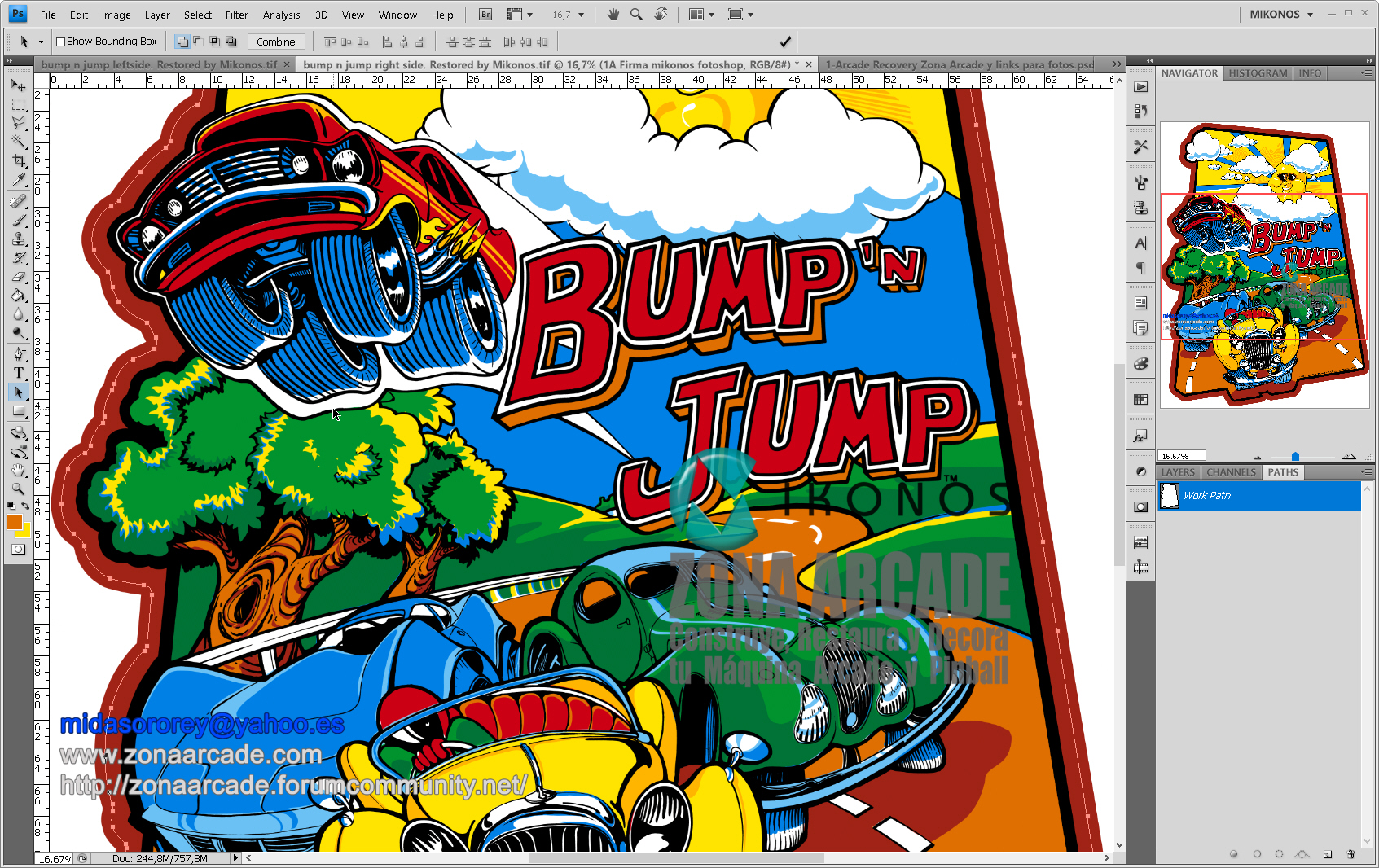
Task: Select the Zoom tool in the toolbox
Action: pyautogui.click(x=19, y=489)
